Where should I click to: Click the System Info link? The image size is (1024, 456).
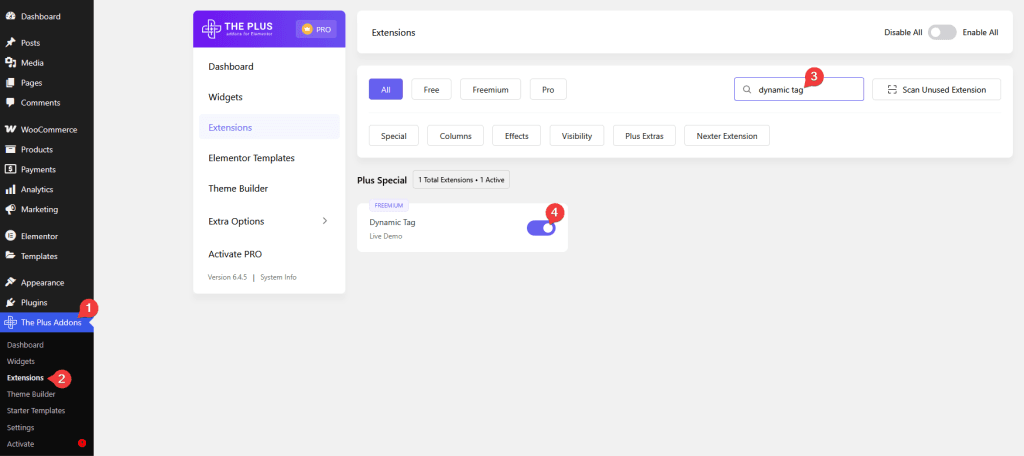coord(278,277)
